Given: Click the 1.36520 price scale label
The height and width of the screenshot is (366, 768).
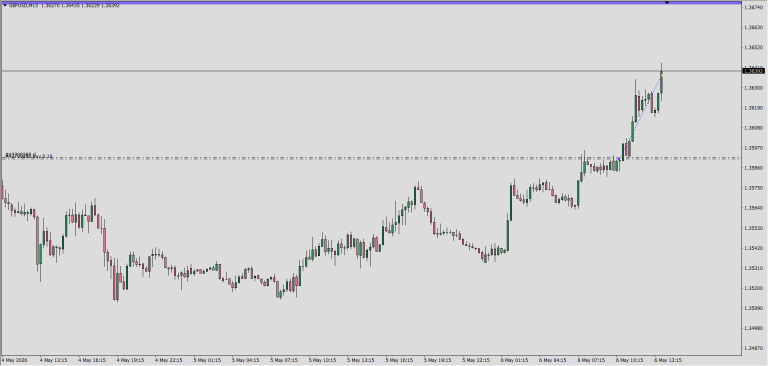Looking at the screenshot, I should pos(754,48).
